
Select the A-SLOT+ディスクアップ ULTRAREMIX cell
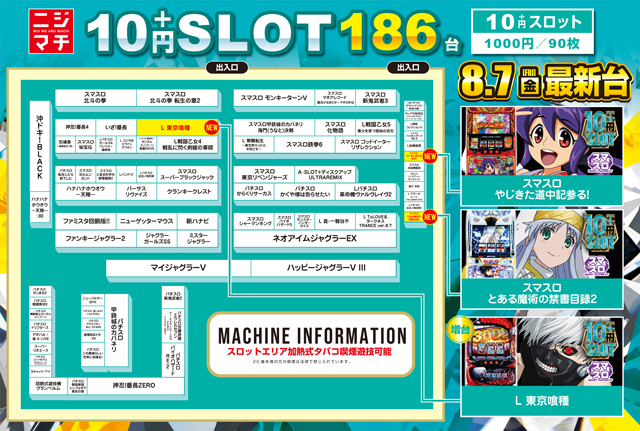click(324, 174)
